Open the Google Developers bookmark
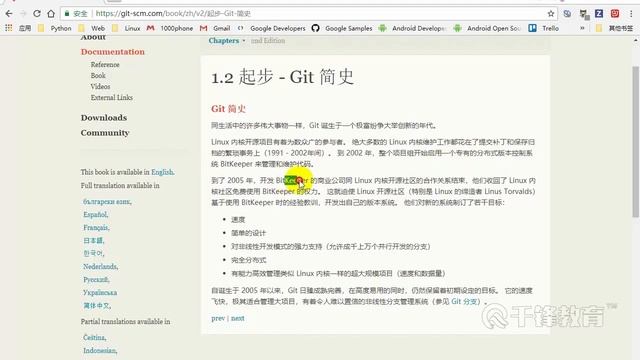This screenshot has width=640, height=360. pyautogui.click(x=271, y=28)
